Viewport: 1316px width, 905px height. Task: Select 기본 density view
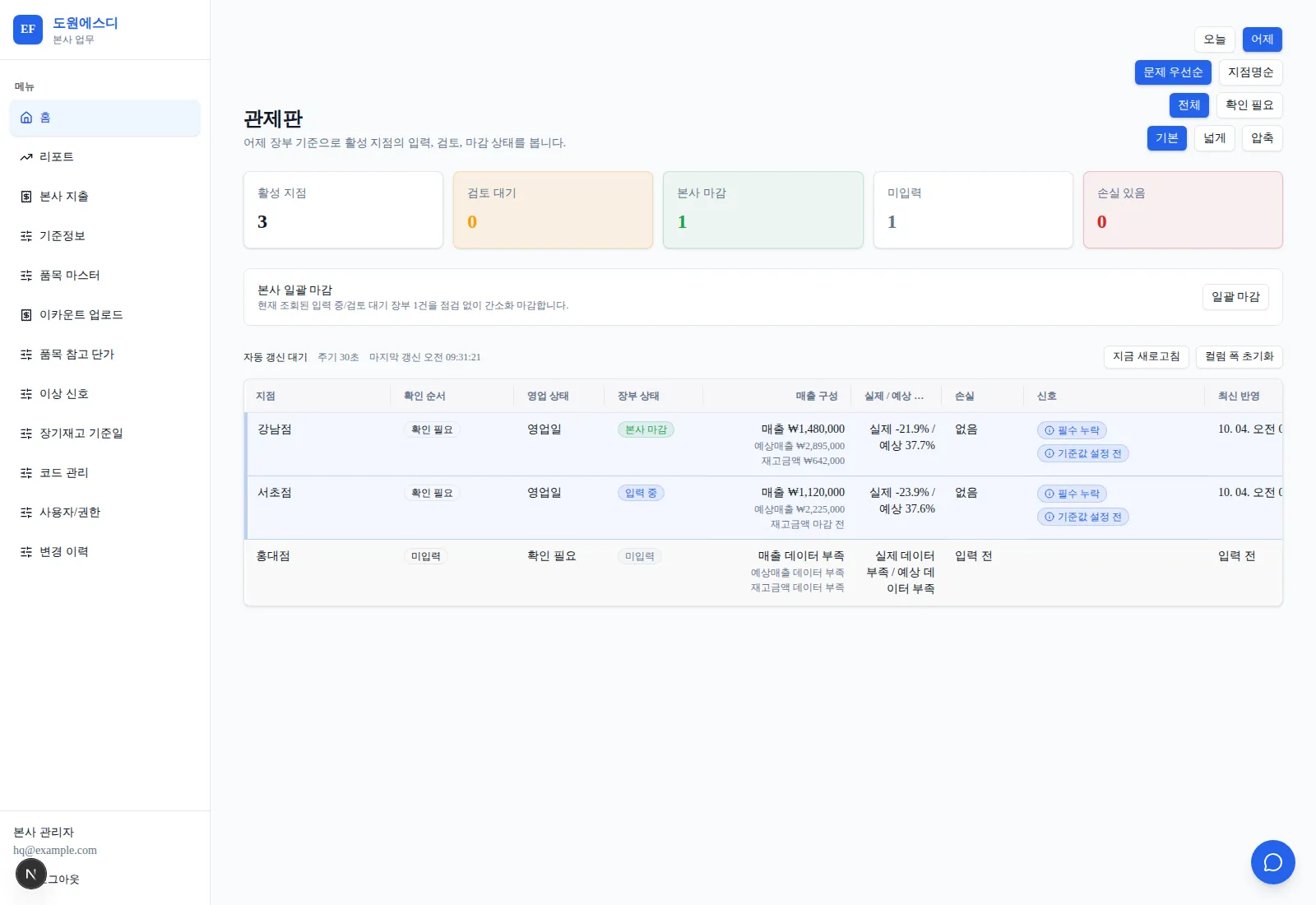1167,138
